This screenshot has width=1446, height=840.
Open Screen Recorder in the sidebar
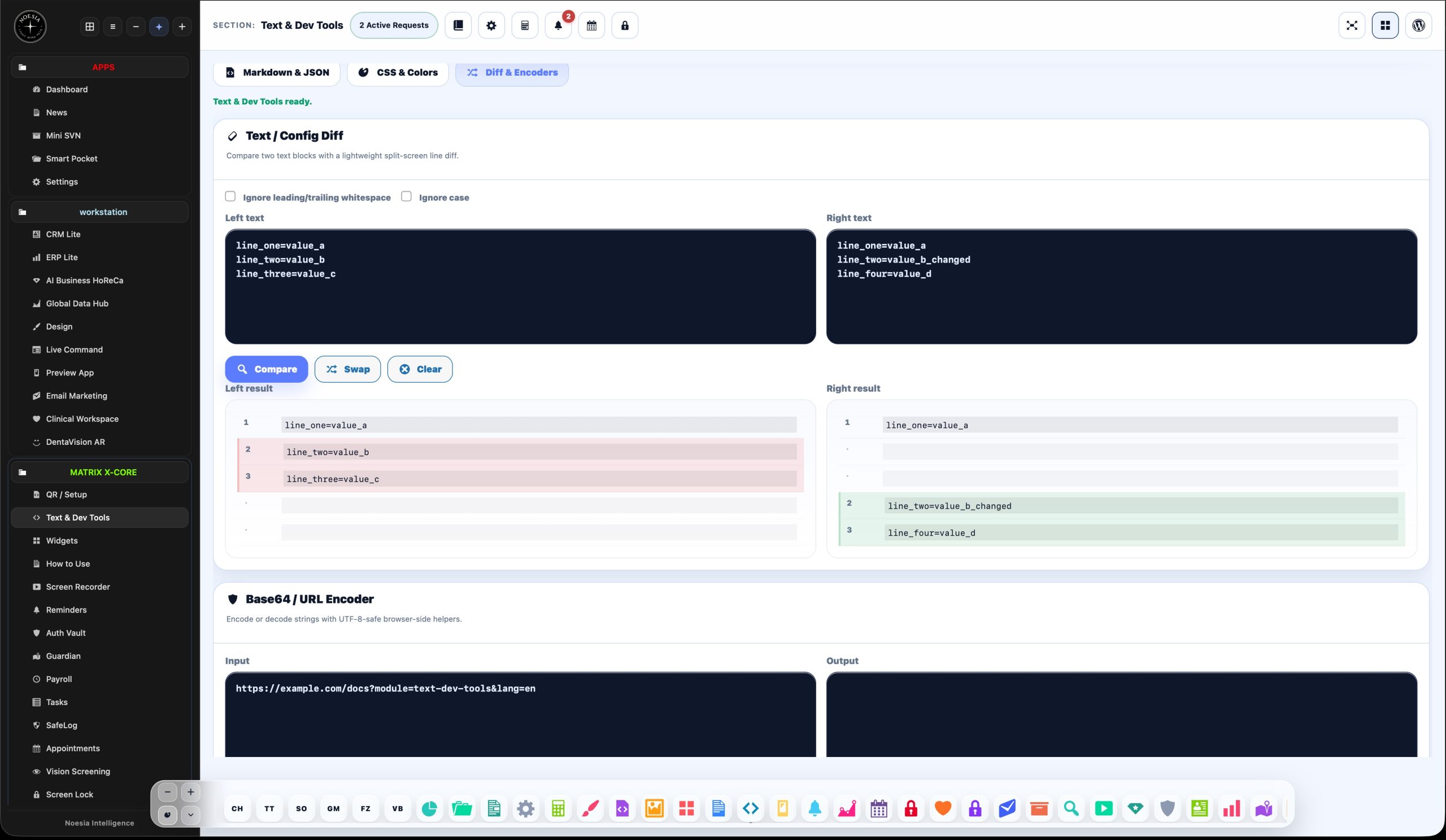click(x=99, y=587)
